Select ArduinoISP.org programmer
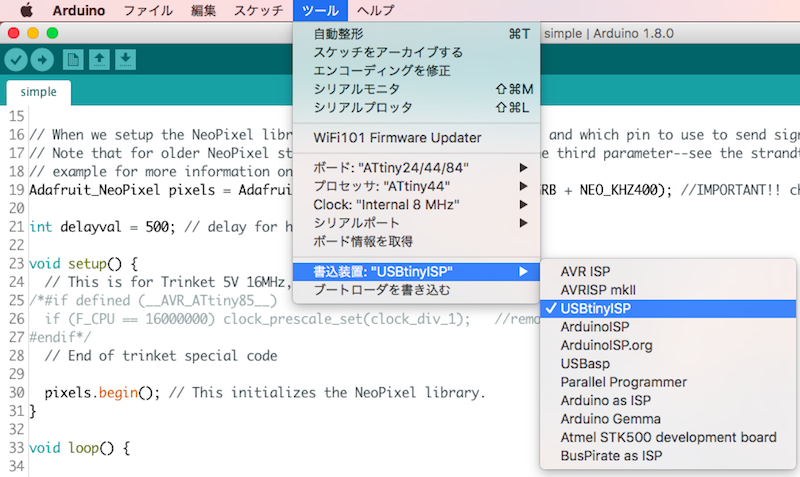This screenshot has width=800, height=477. point(668,345)
